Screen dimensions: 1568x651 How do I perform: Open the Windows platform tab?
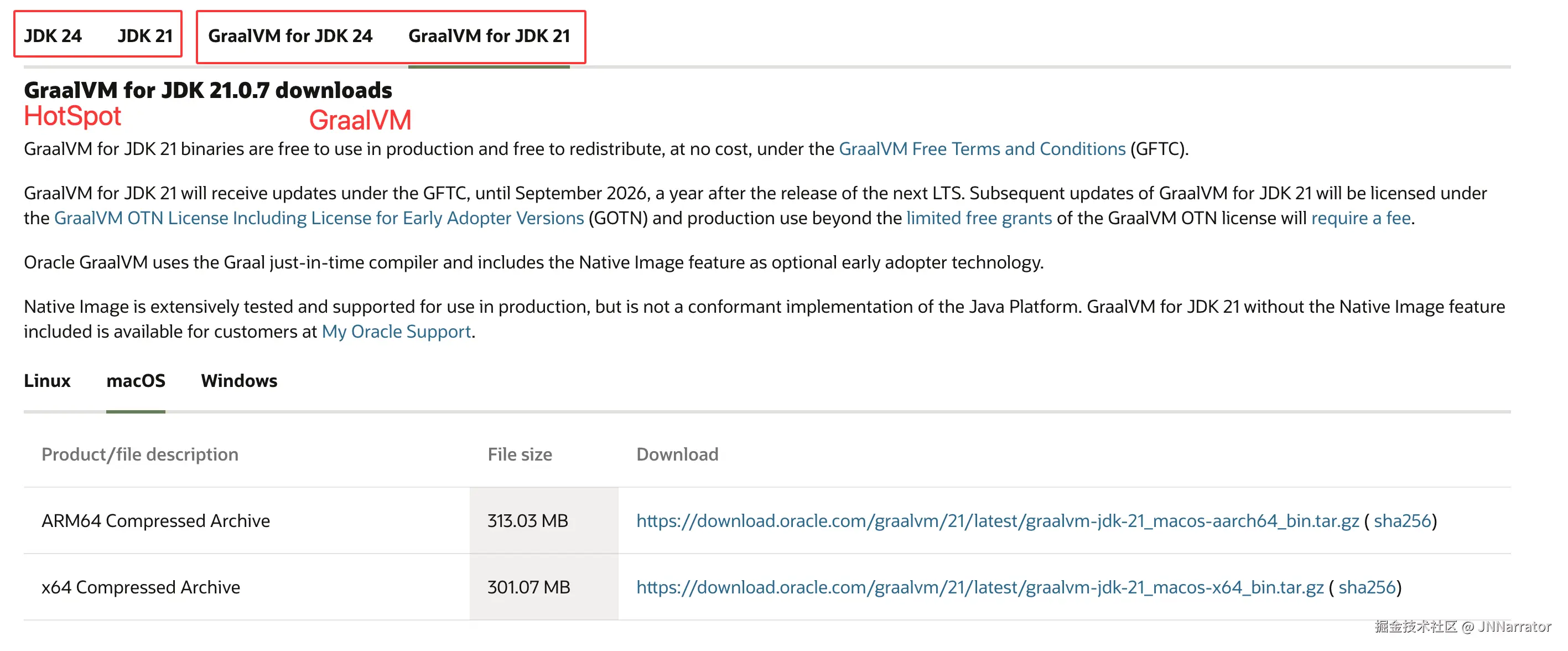click(x=238, y=381)
